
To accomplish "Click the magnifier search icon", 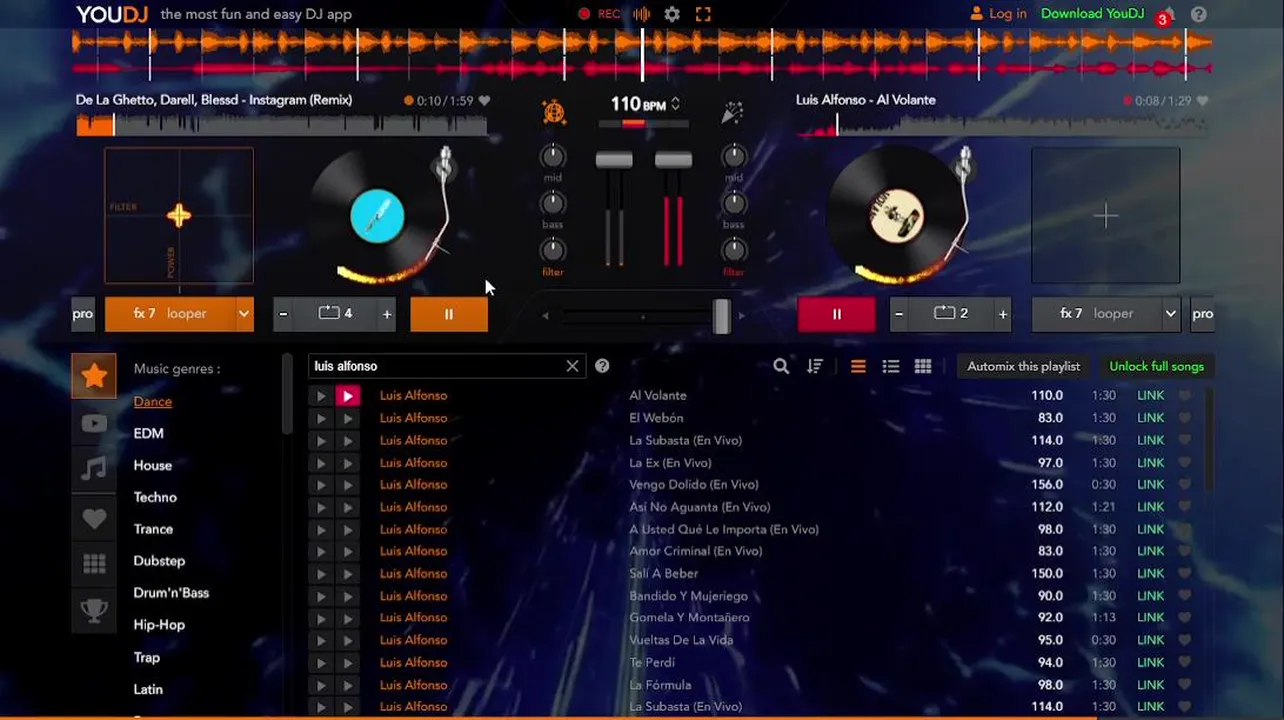I will click(781, 366).
